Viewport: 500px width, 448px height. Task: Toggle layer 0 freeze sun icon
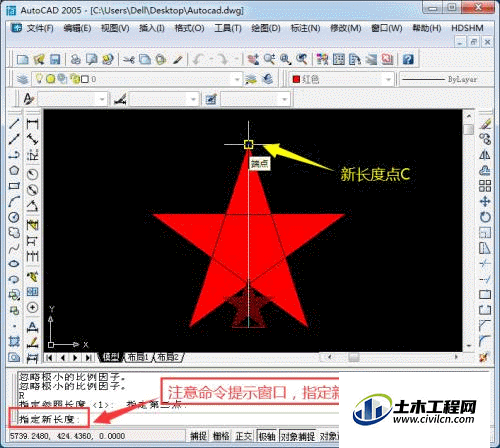point(50,79)
